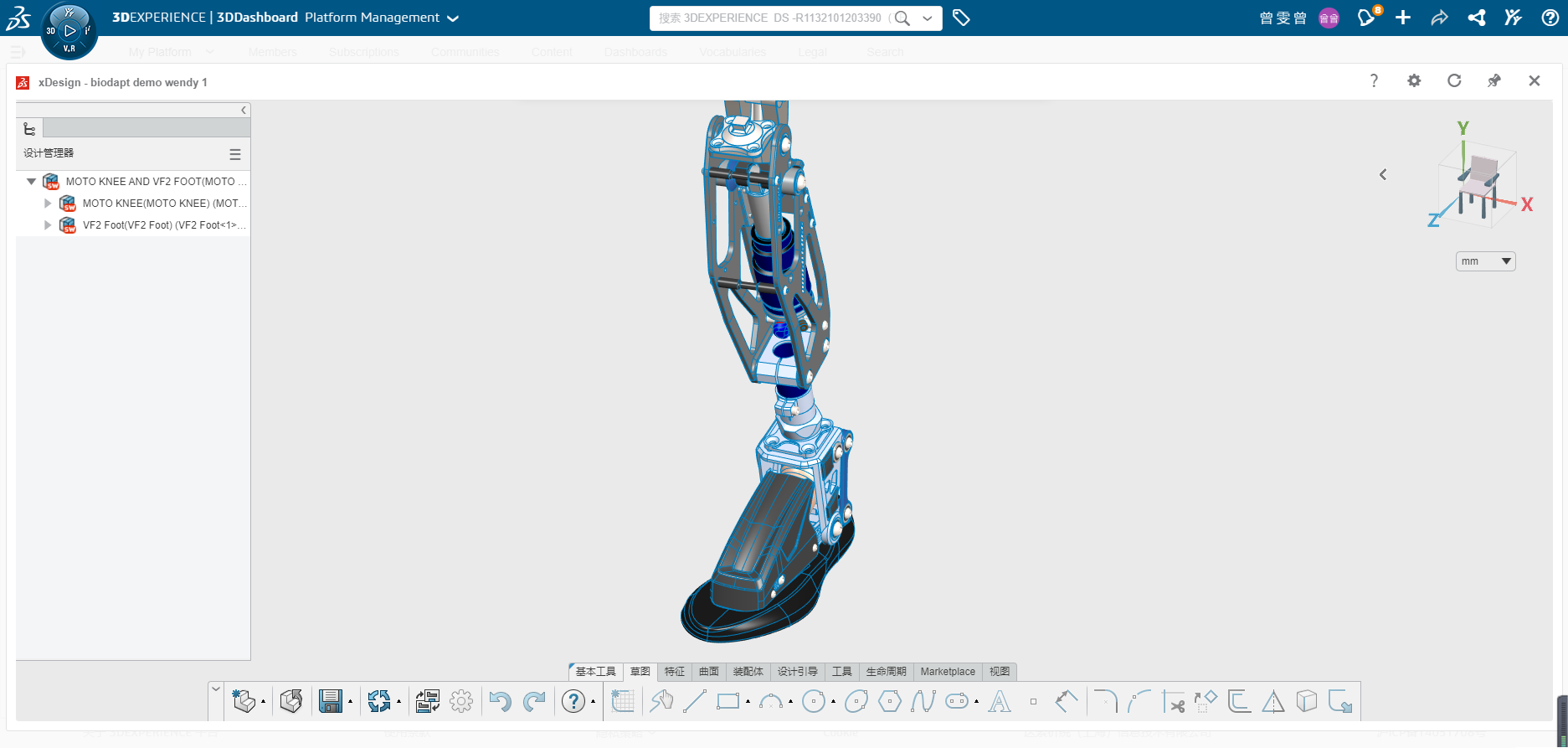1568x748 pixels.
Task: Click the update/rebuild circular arrows icon
Action: click(379, 701)
